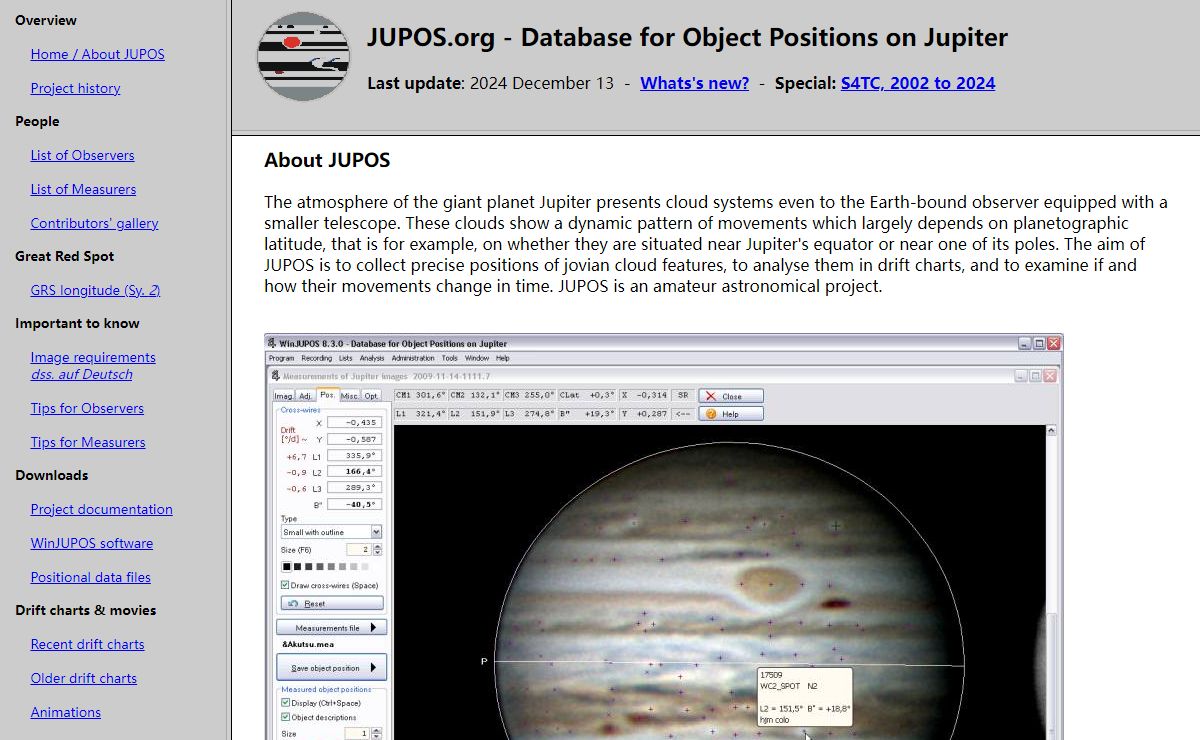Open Positional data files link
Image resolution: width=1200 pixels, height=740 pixels.
tap(91, 577)
